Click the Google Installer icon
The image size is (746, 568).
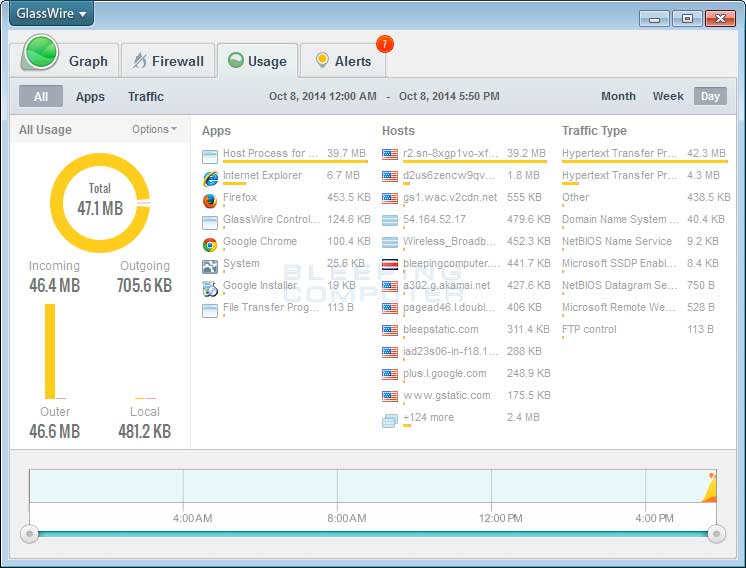point(210,288)
